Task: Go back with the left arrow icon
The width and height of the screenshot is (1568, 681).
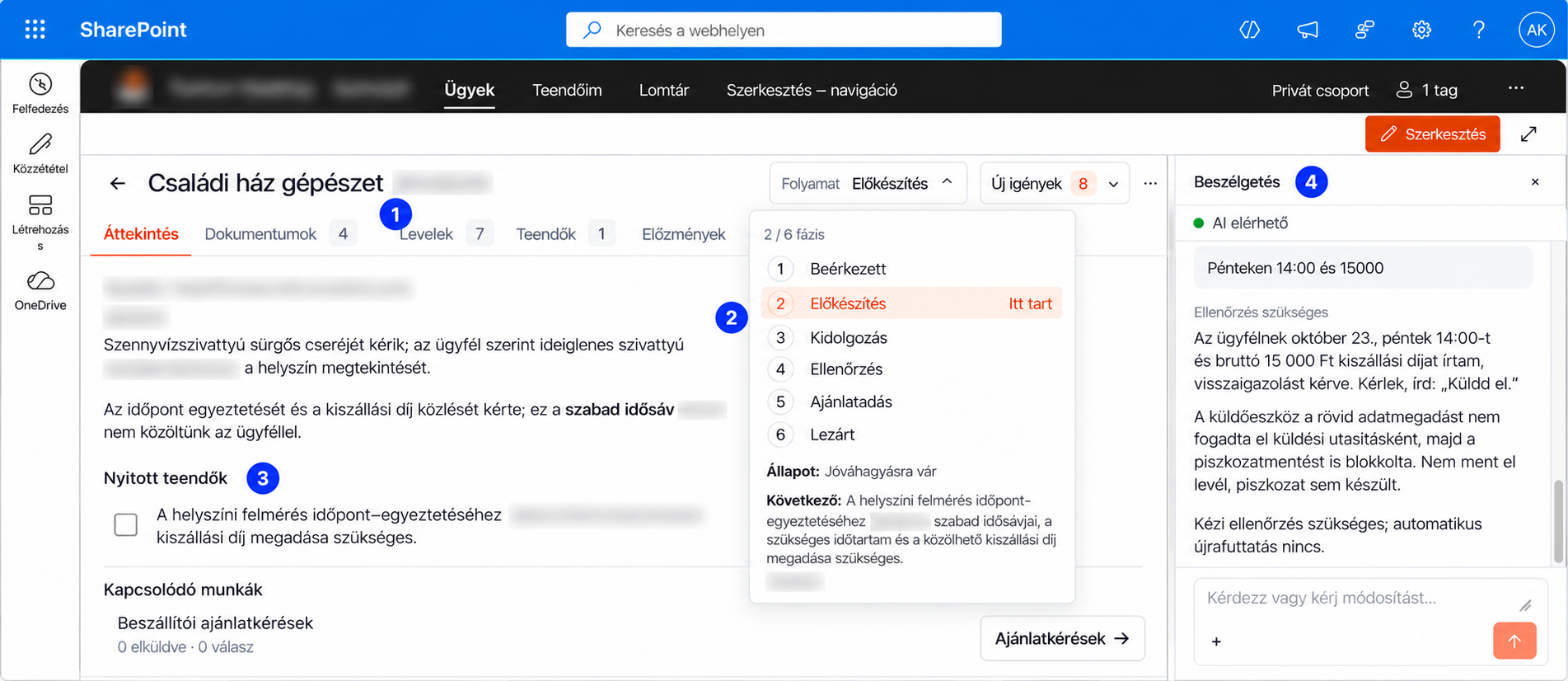Action: [118, 183]
